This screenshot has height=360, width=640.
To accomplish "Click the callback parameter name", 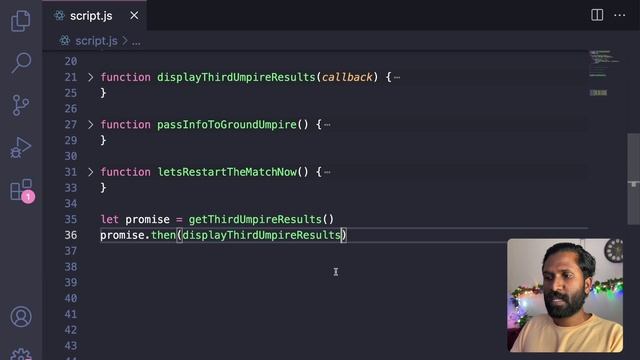I will point(347,77).
